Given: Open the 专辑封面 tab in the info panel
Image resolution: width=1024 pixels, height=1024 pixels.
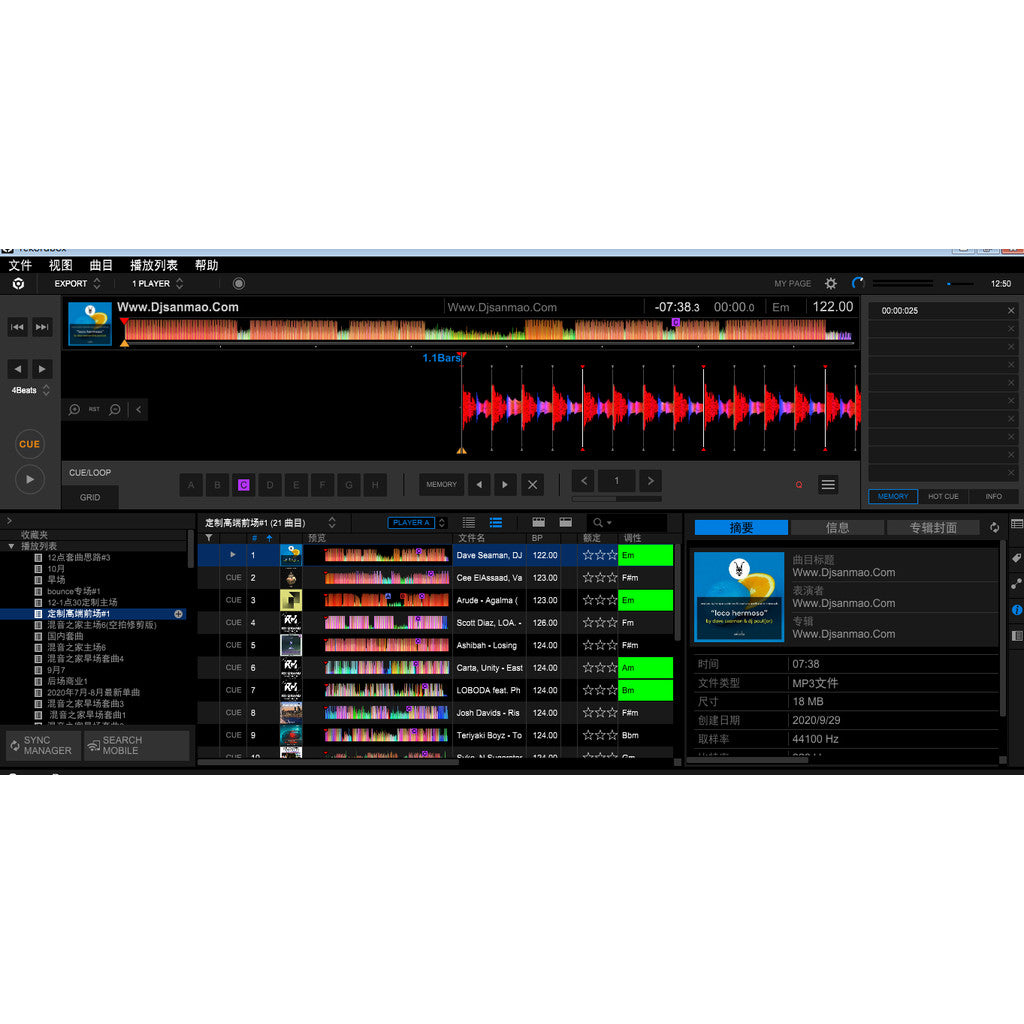Looking at the screenshot, I should pyautogui.click(x=933, y=528).
